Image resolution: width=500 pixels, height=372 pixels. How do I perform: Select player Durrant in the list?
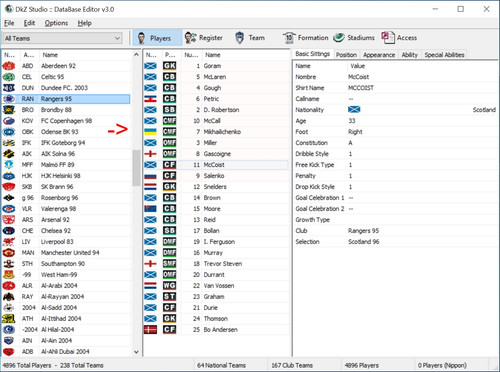[216, 275]
